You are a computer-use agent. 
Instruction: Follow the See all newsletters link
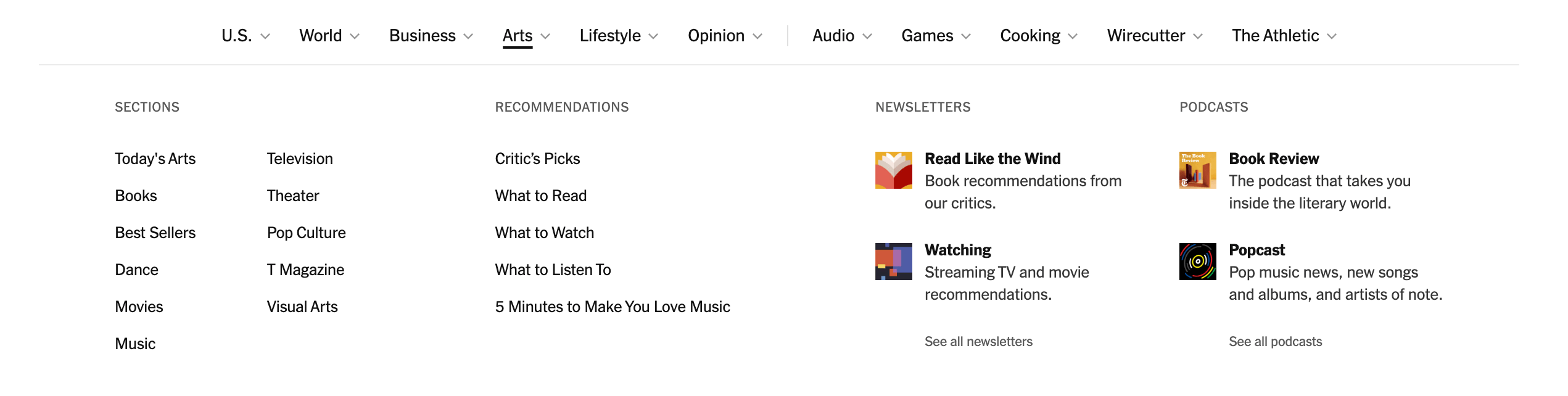(x=978, y=342)
